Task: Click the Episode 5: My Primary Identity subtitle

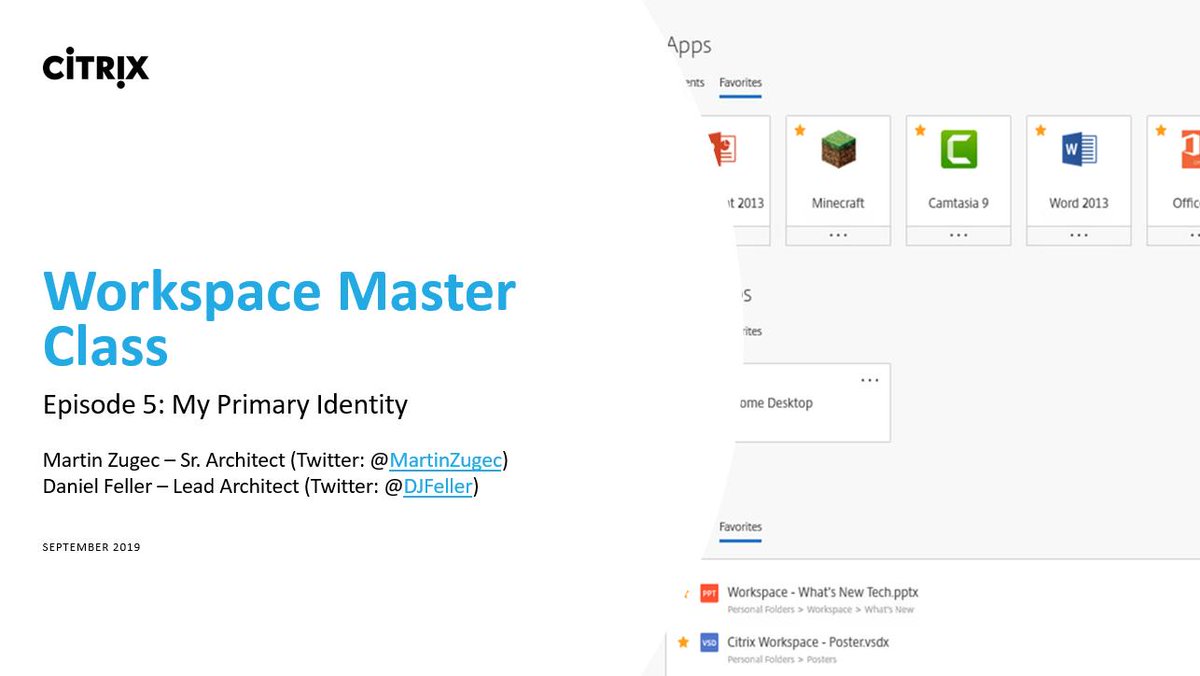Action: [225, 404]
